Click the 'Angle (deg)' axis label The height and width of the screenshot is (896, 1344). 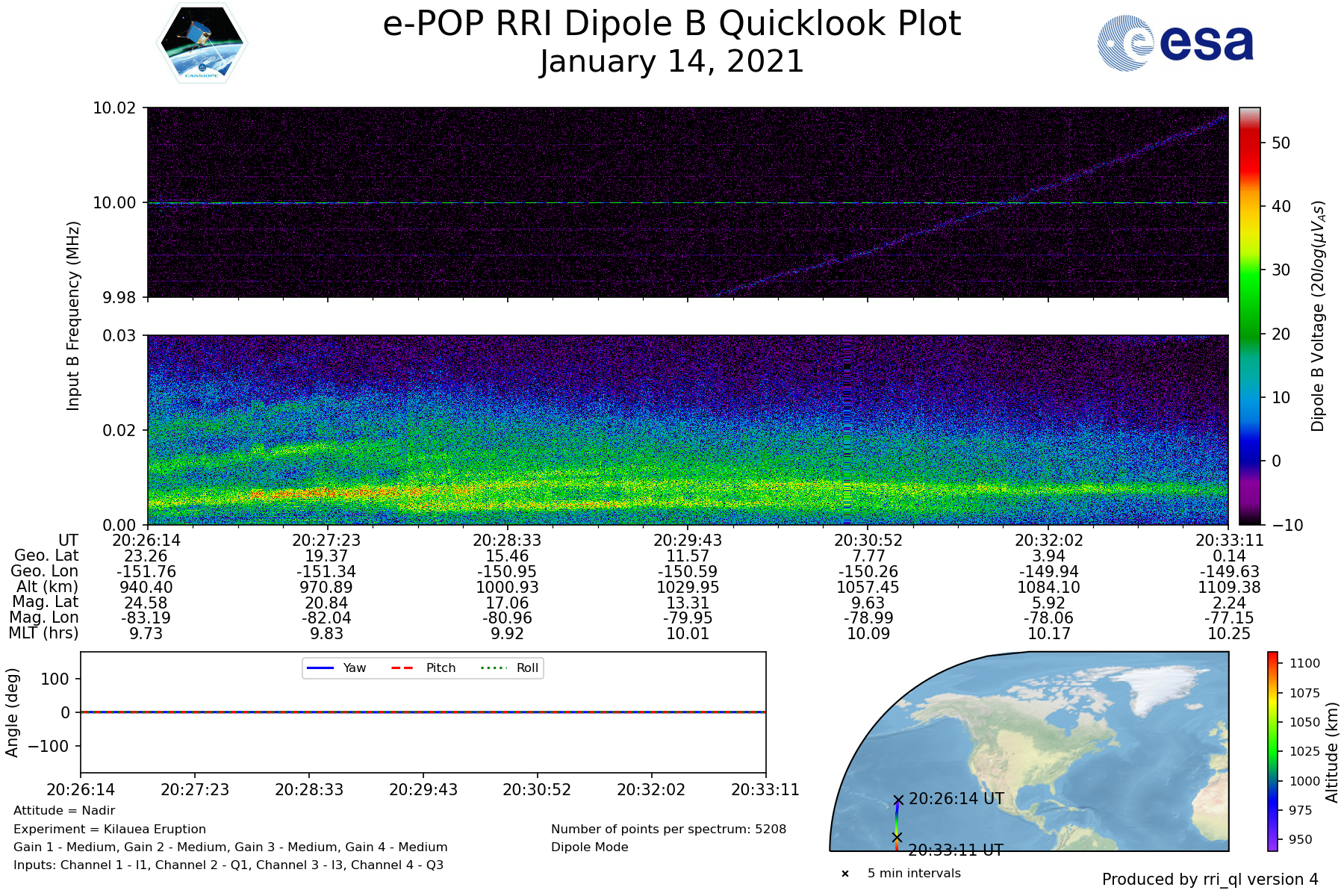(x=12, y=712)
